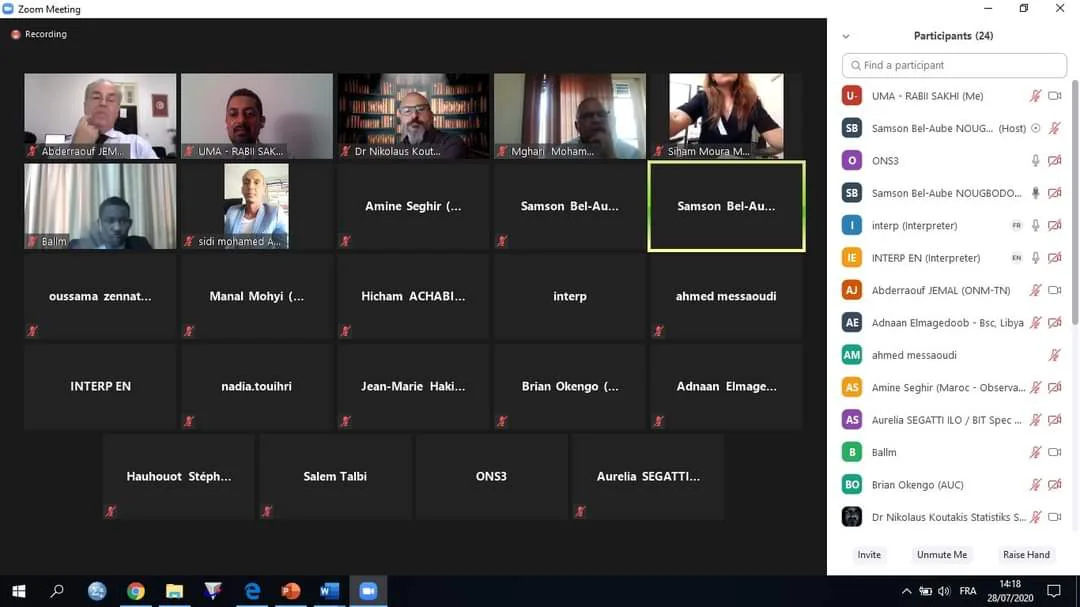The height and width of the screenshot is (607, 1080).
Task: Click the camera icon in the UMA - RABII SAKHI row
Action: (1055, 96)
